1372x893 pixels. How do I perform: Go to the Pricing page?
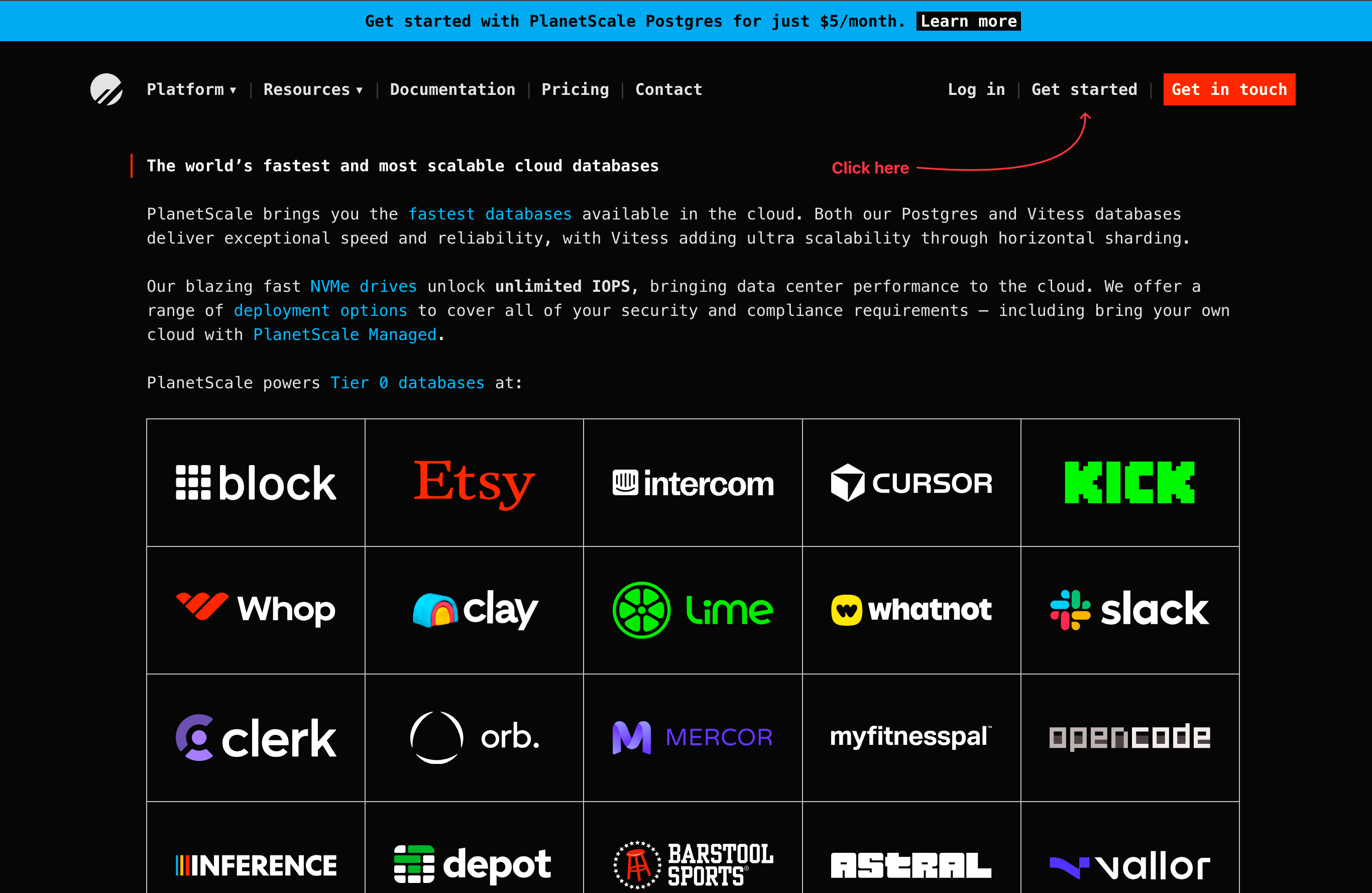click(x=575, y=89)
